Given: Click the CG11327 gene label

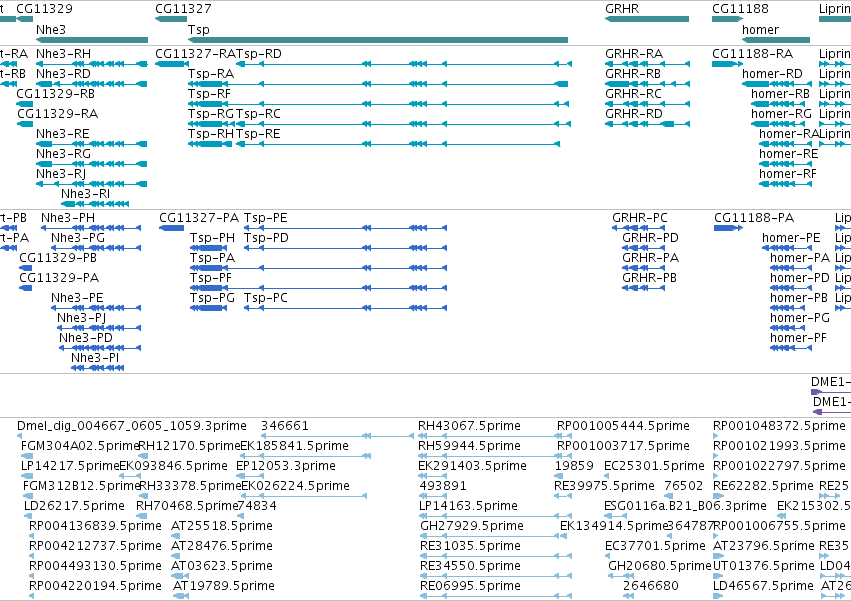Looking at the screenshot, I should pos(183,9).
